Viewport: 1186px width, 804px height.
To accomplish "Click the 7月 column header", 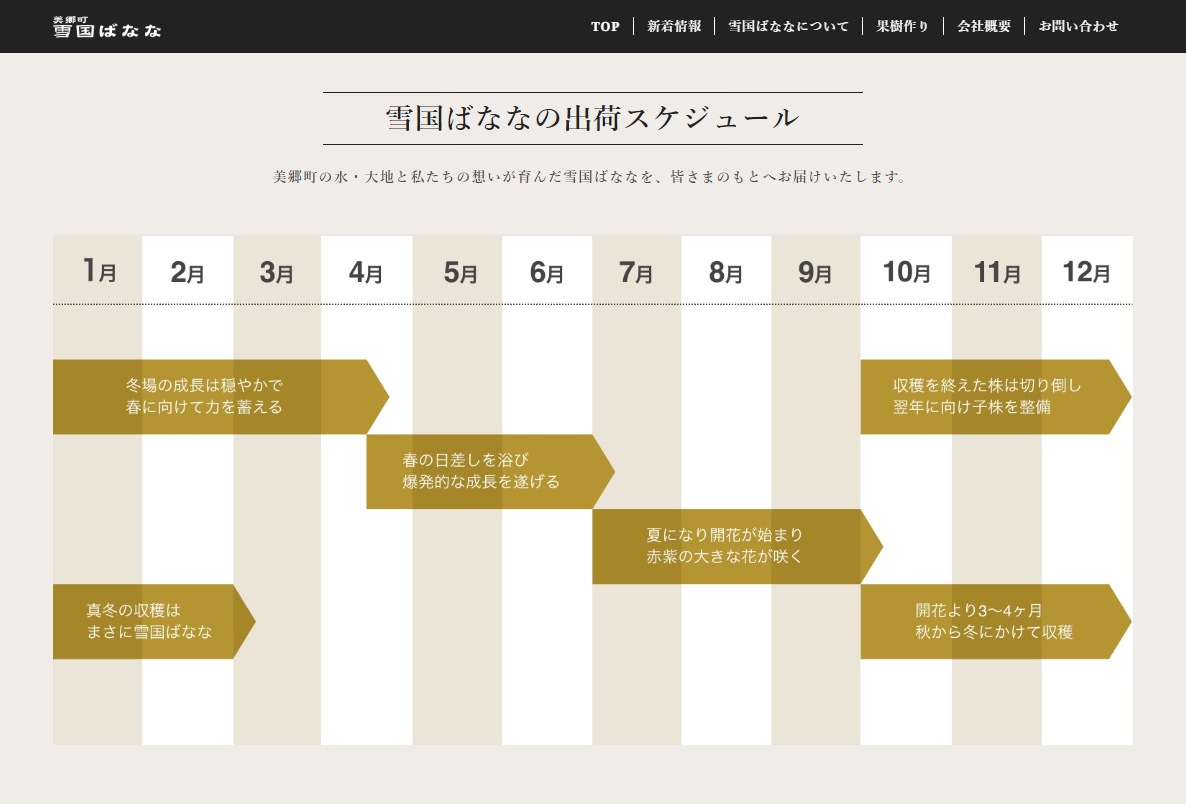I will pos(637,271).
